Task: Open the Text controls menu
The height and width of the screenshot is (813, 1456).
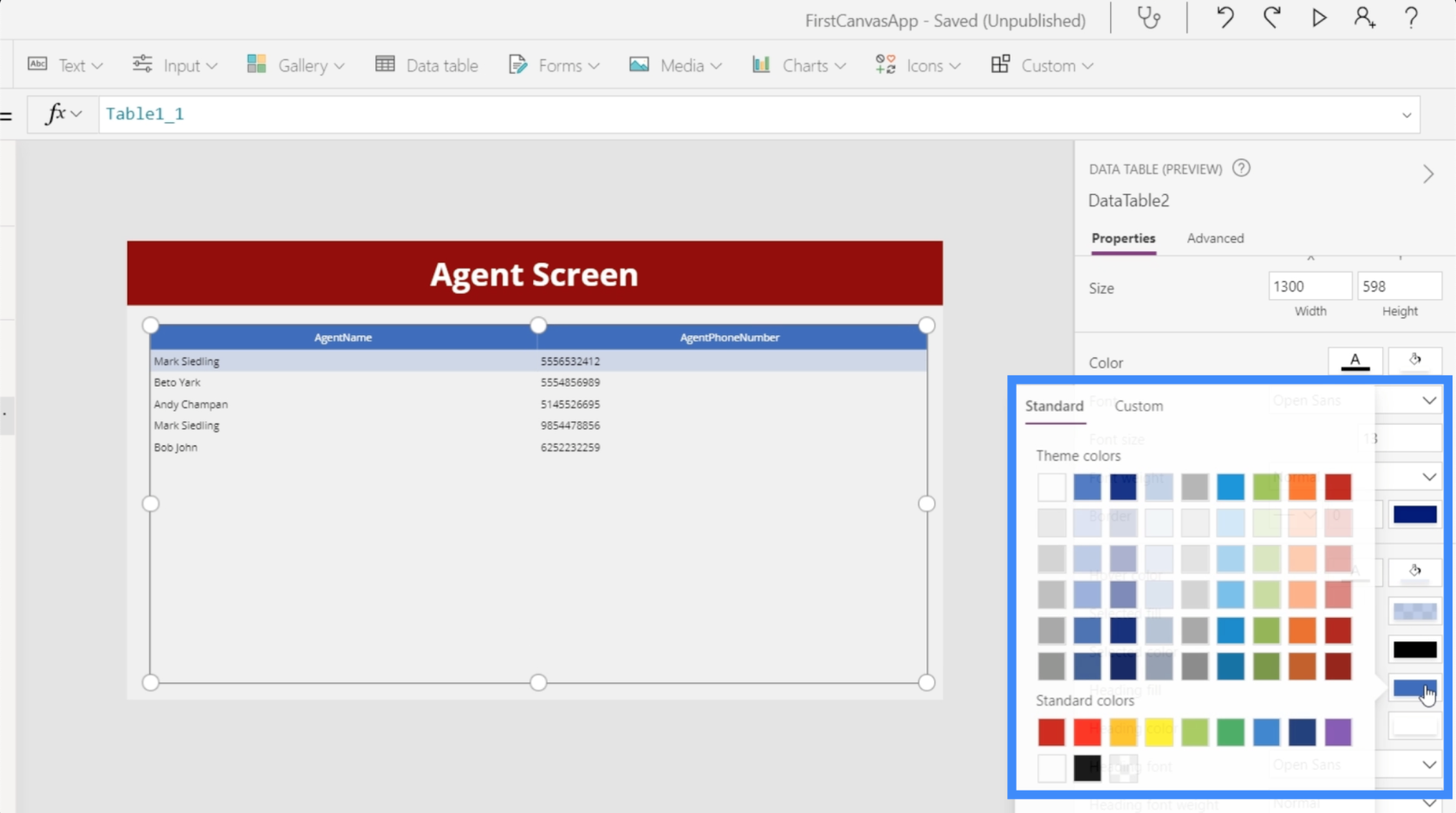Action: pyautogui.click(x=65, y=65)
